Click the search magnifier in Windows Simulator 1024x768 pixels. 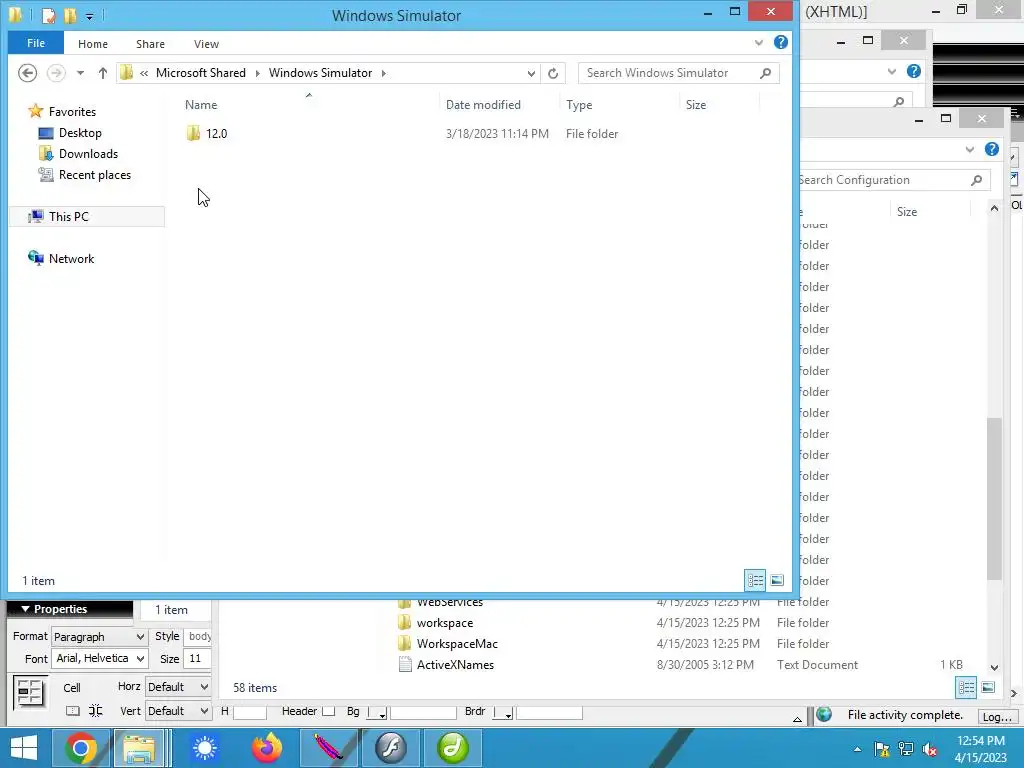click(x=765, y=73)
